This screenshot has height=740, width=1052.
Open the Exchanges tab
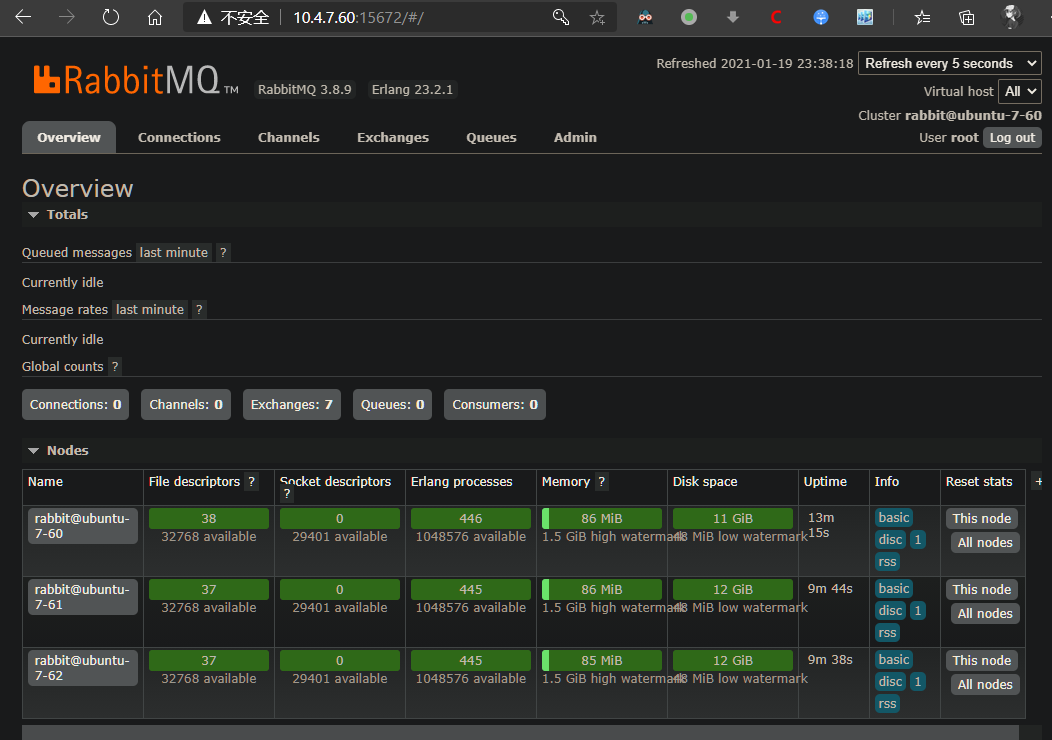click(393, 138)
